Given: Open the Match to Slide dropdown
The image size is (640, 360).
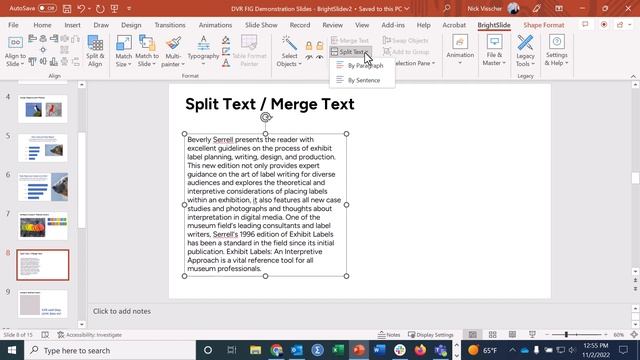Looking at the screenshot, I should (147, 51).
